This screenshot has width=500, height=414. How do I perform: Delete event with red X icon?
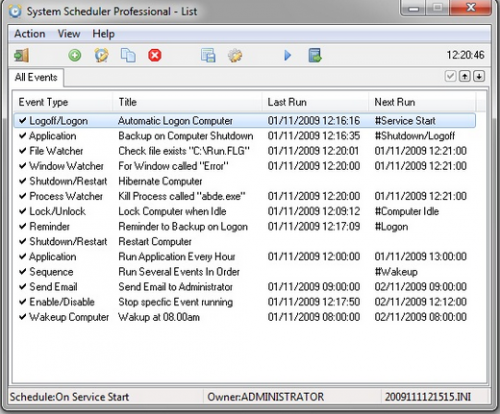tap(155, 55)
